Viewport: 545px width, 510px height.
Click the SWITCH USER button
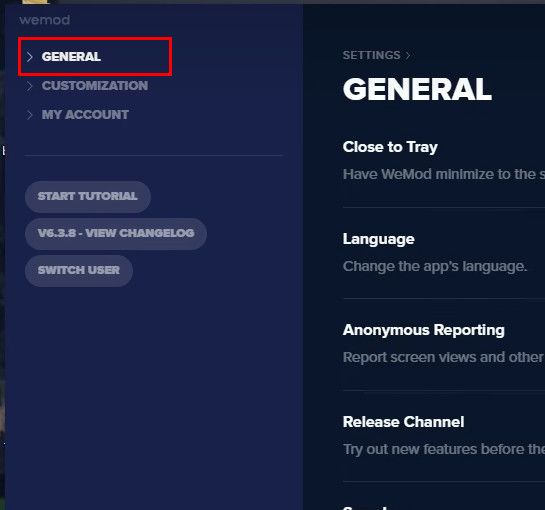click(x=79, y=271)
